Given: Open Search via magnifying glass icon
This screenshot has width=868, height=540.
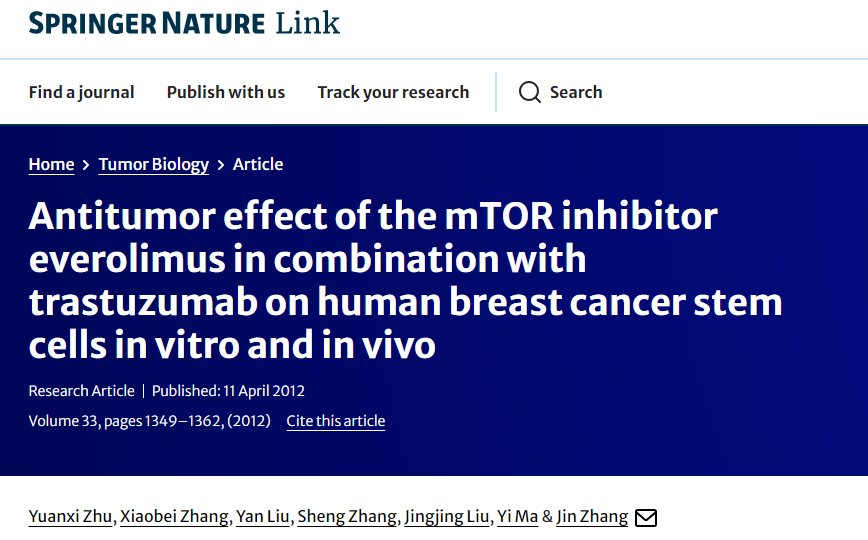Looking at the screenshot, I should [x=530, y=92].
